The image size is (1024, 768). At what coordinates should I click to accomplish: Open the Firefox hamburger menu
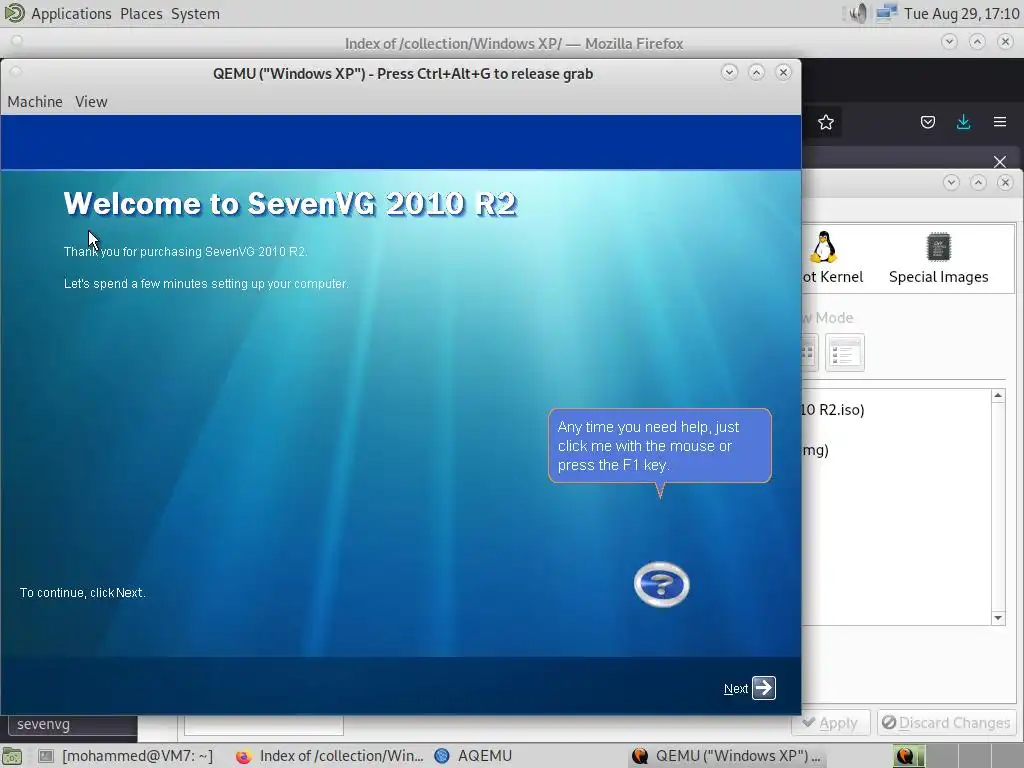(999, 122)
